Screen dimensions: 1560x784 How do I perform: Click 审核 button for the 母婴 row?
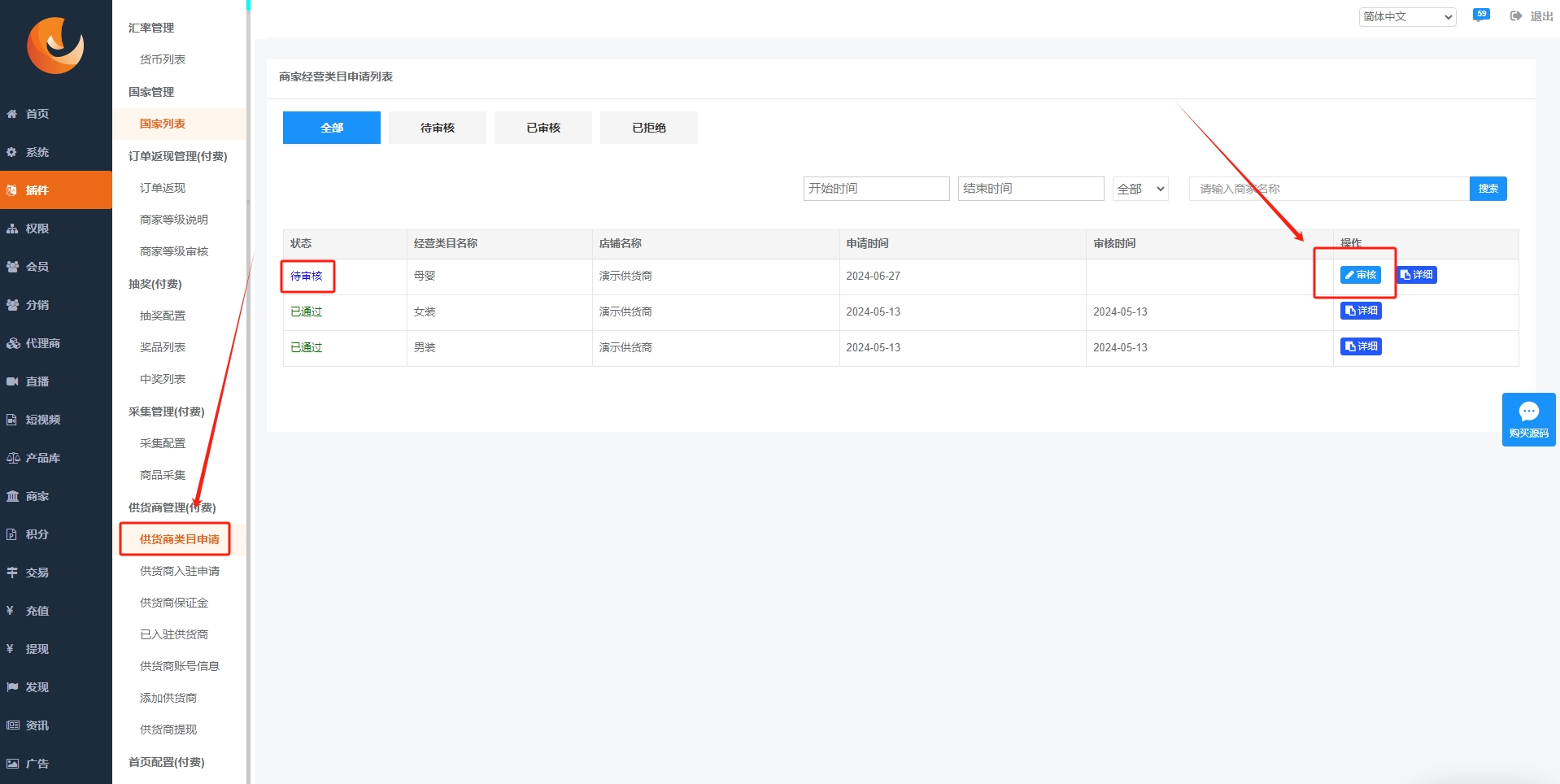(1360, 275)
